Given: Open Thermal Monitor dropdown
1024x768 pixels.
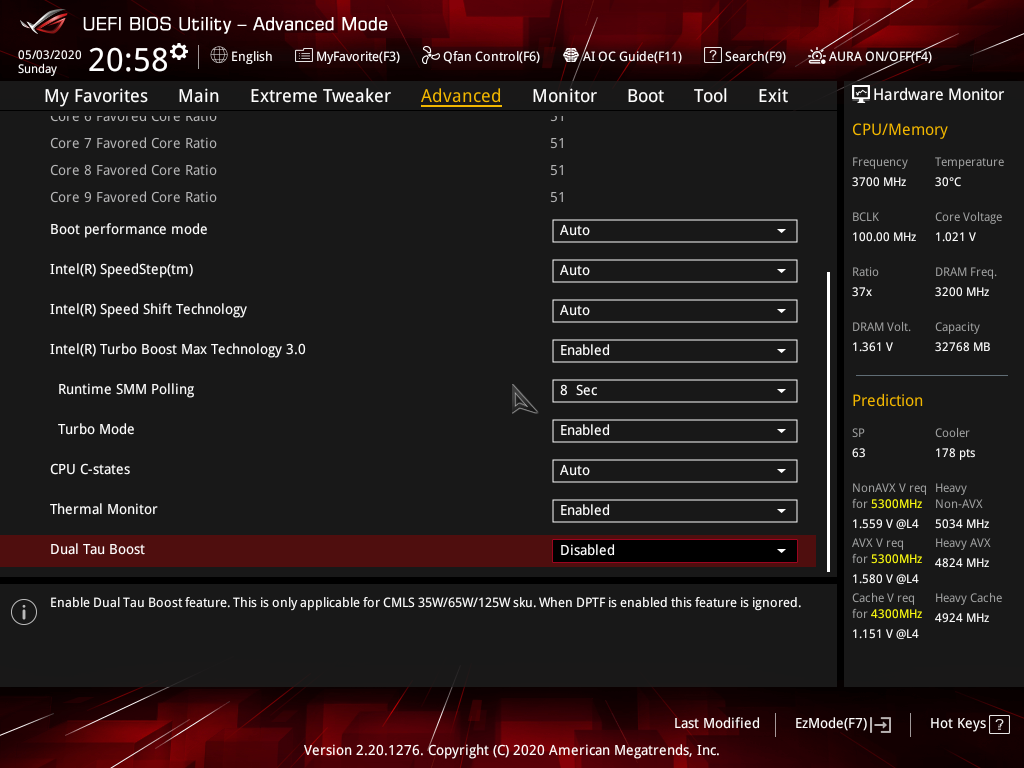Looking at the screenshot, I should point(675,511).
